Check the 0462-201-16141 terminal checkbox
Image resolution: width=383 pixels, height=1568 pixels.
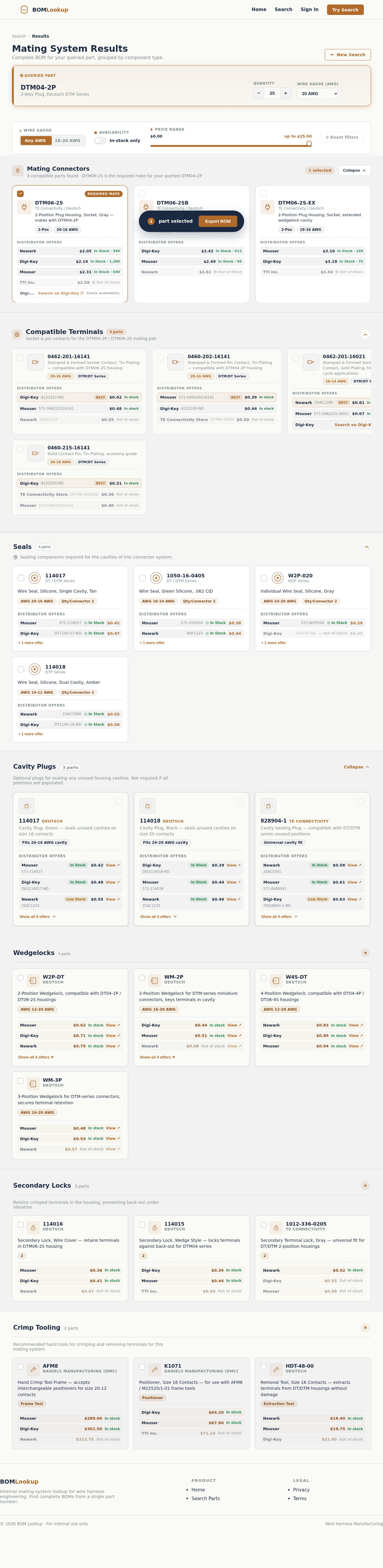[20, 358]
